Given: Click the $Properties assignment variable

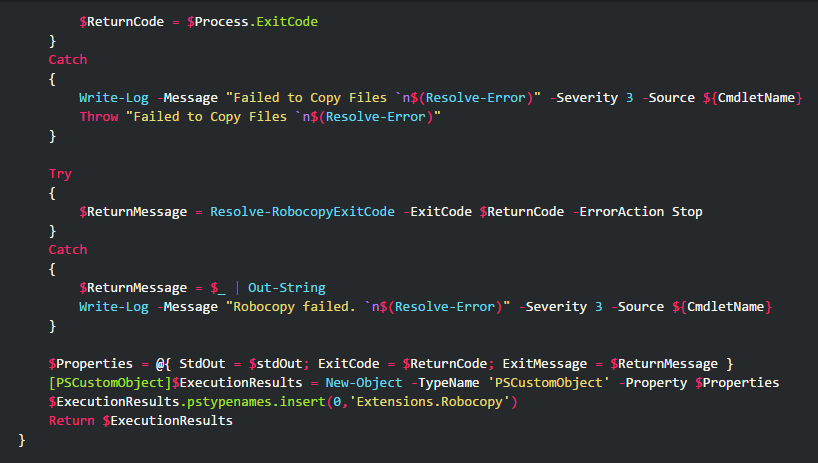Looking at the screenshot, I should 91,364.
